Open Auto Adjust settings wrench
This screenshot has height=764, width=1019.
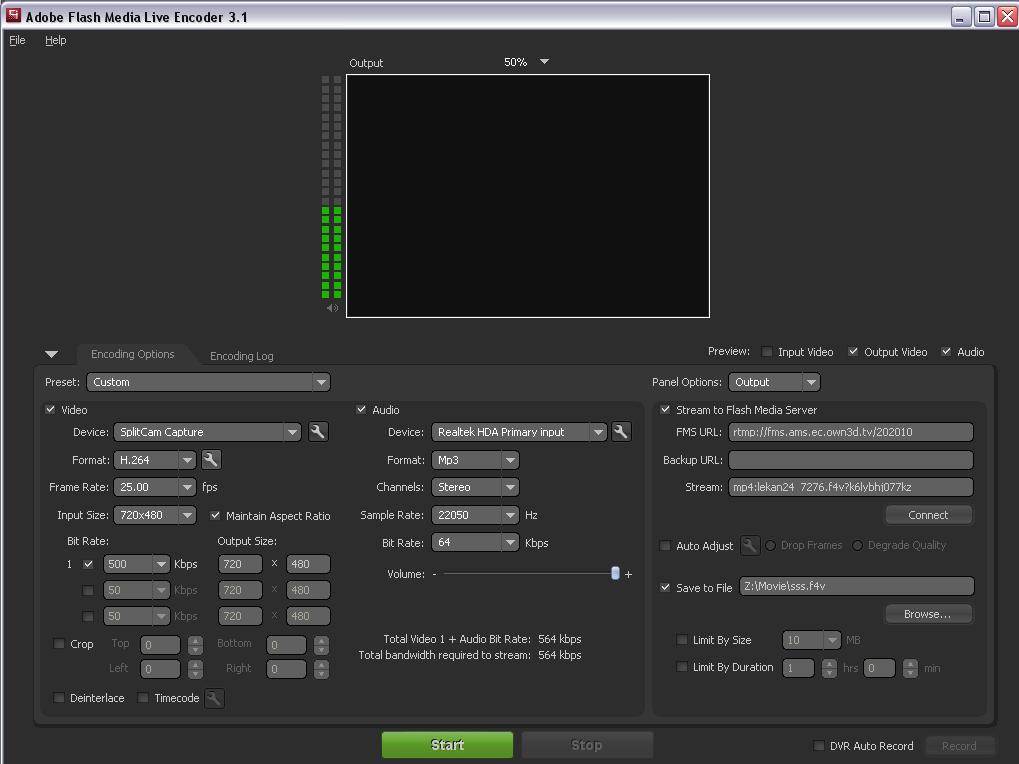click(x=750, y=546)
